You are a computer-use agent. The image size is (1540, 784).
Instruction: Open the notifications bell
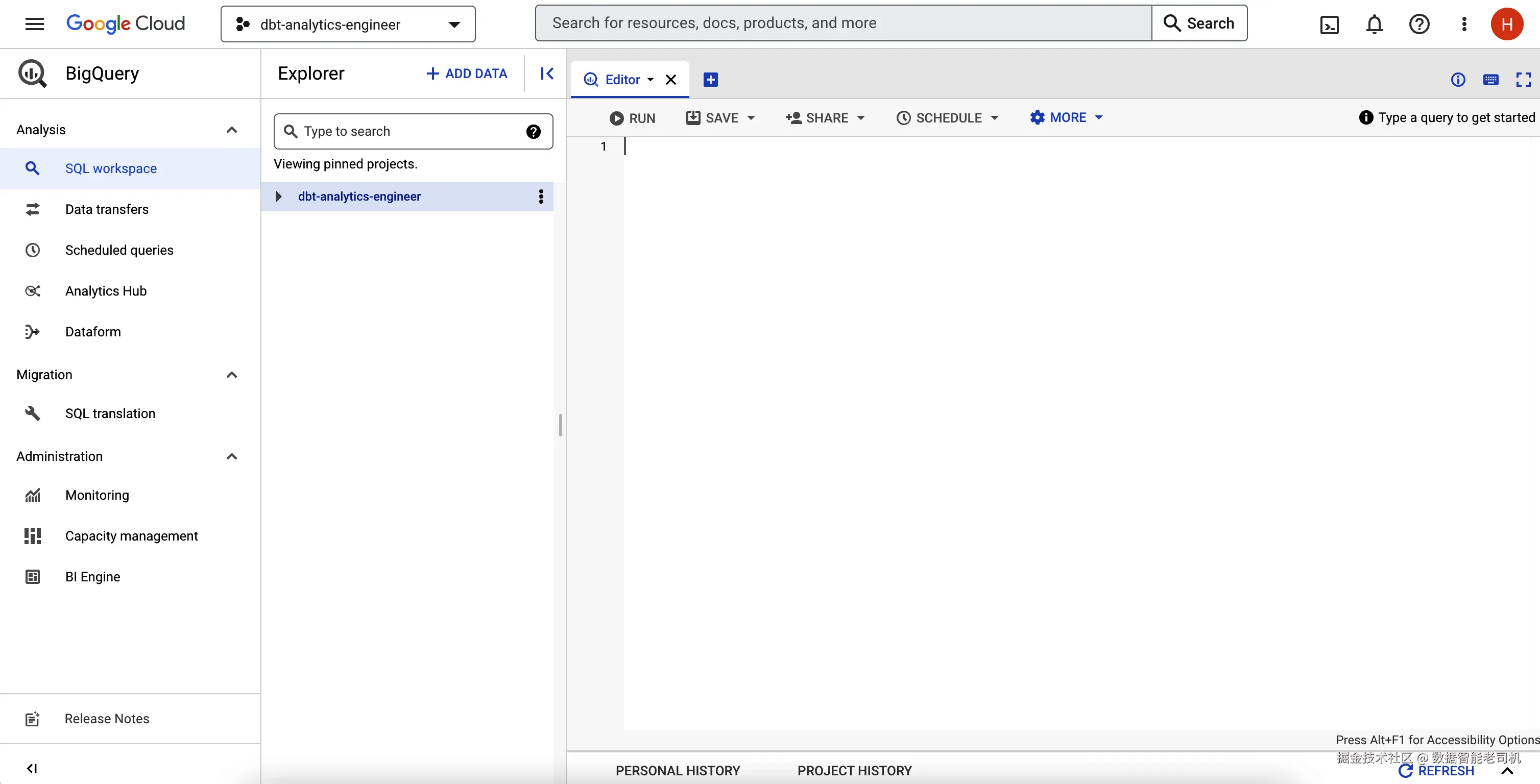[x=1375, y=24]
